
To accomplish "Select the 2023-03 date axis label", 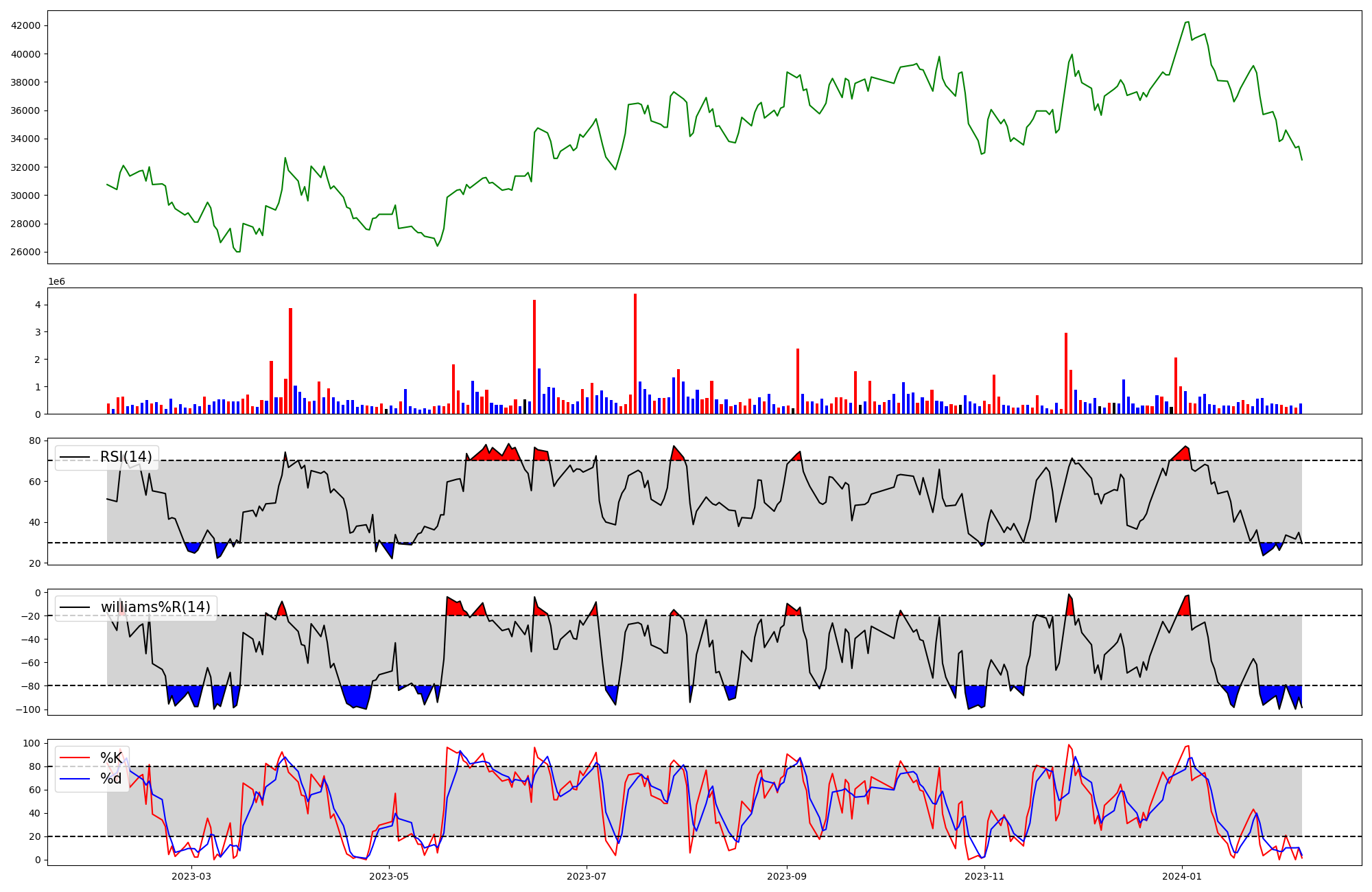I will pos(191,876).
